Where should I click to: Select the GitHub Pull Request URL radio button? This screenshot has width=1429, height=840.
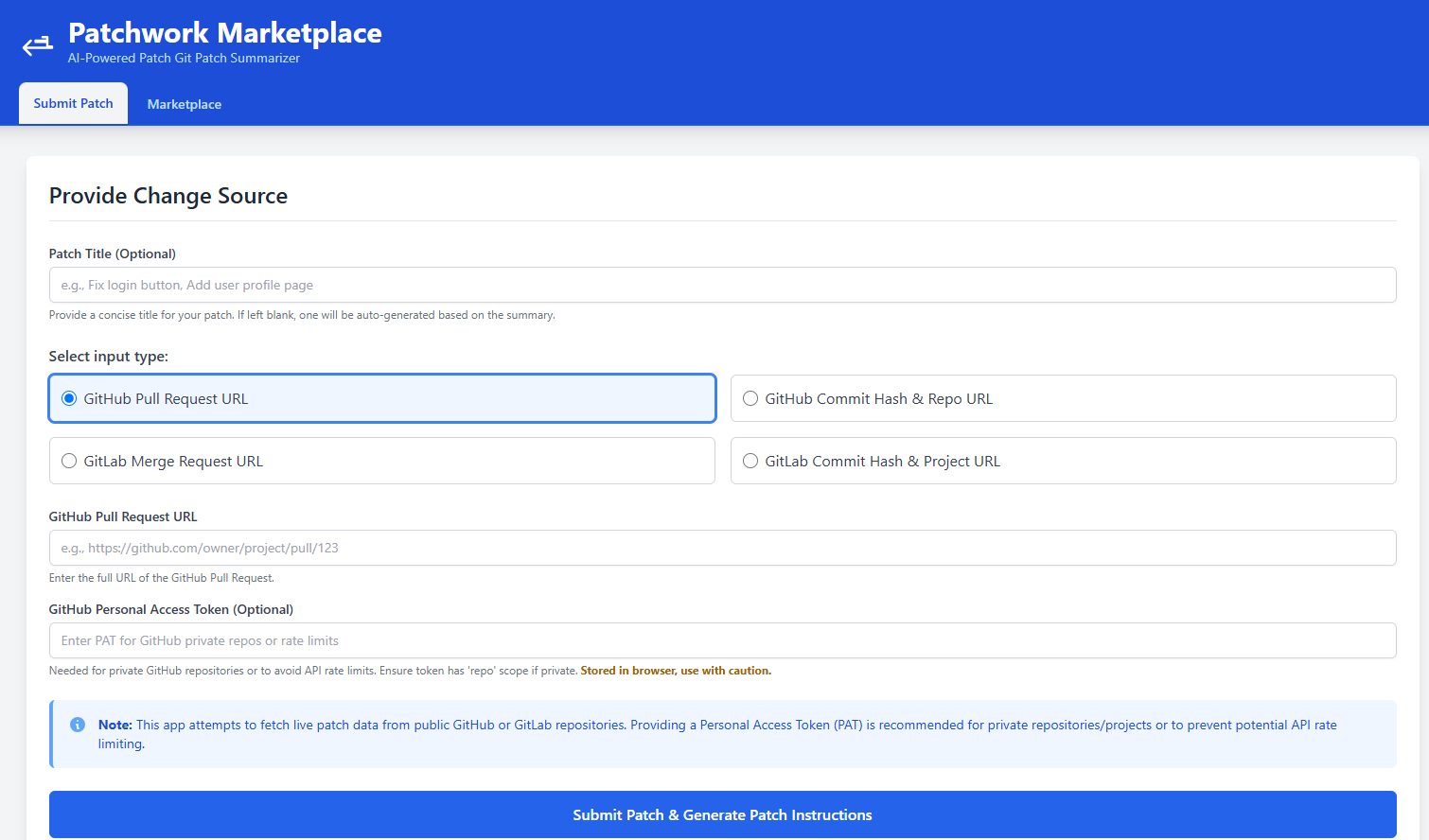coord(69,398)
